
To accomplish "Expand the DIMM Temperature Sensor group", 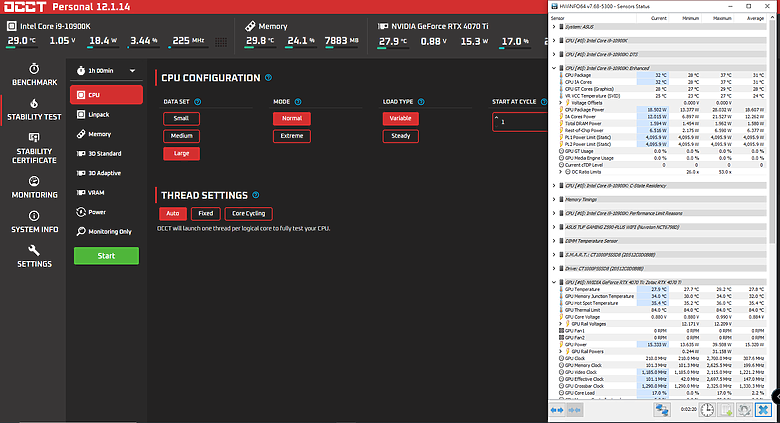I will (554, 241).
